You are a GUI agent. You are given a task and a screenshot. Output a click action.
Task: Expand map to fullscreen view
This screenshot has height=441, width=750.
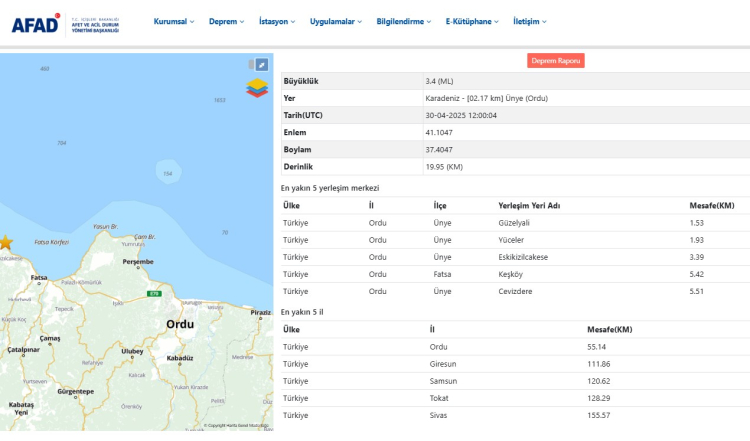262,64
